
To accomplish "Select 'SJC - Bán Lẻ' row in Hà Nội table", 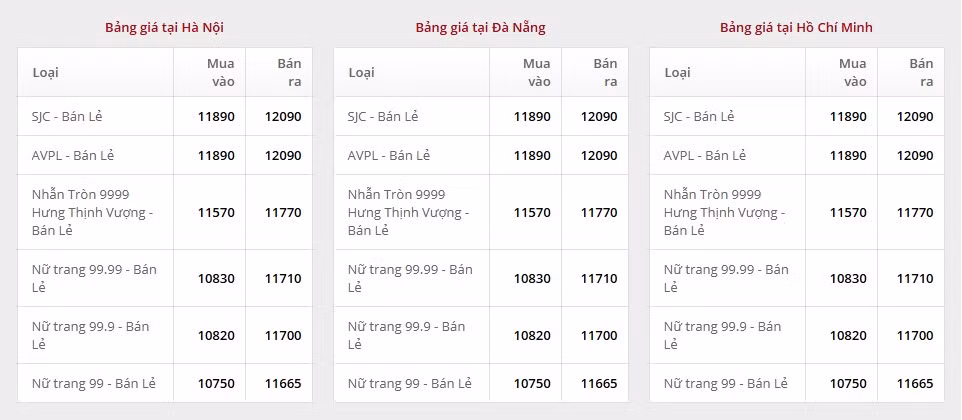I will click(164, 116).
